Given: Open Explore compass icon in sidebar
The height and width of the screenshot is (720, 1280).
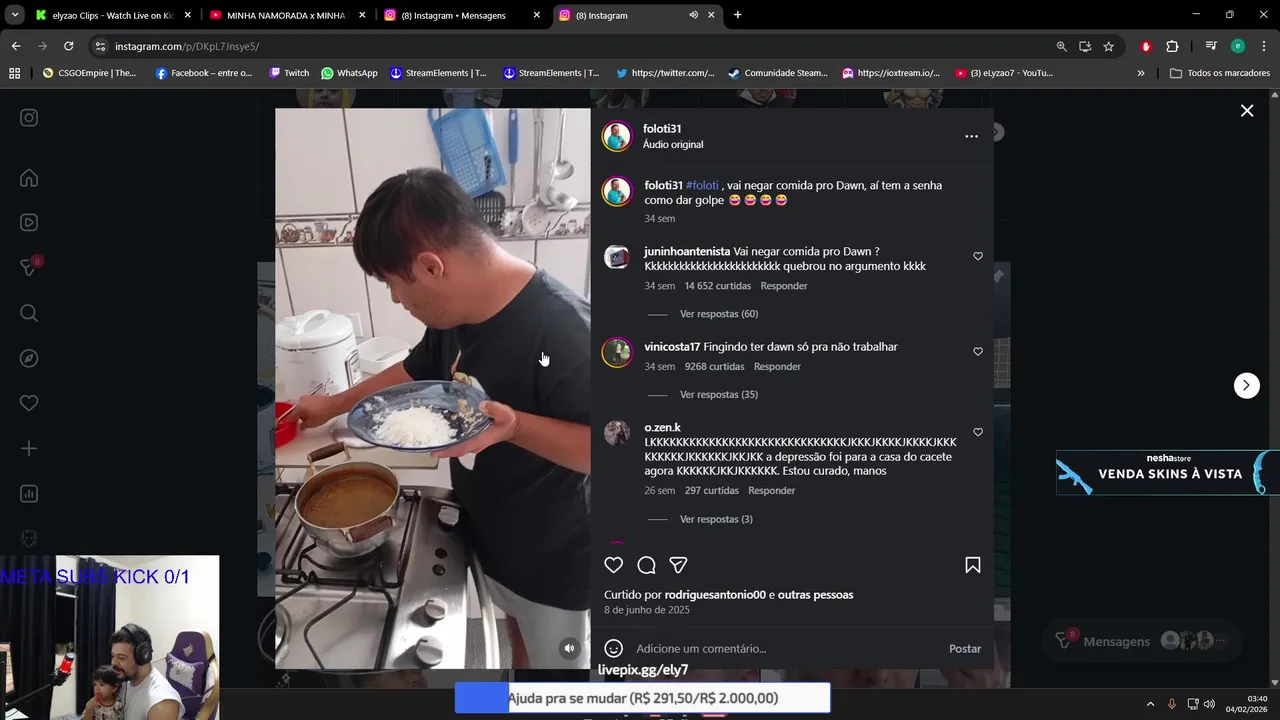Looking at the screenshot, I should (29, 358).
